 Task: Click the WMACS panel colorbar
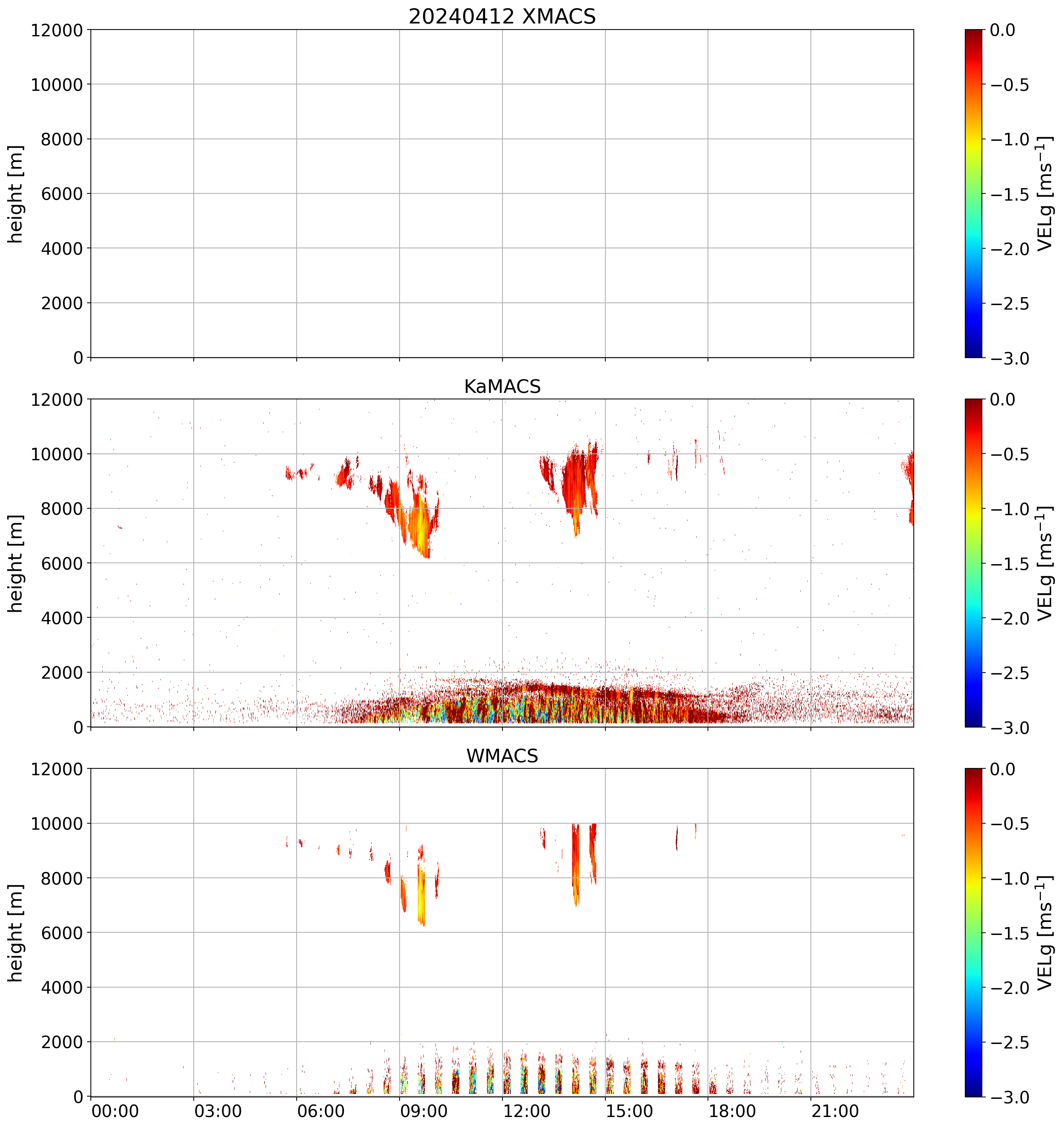coord(973,932)
